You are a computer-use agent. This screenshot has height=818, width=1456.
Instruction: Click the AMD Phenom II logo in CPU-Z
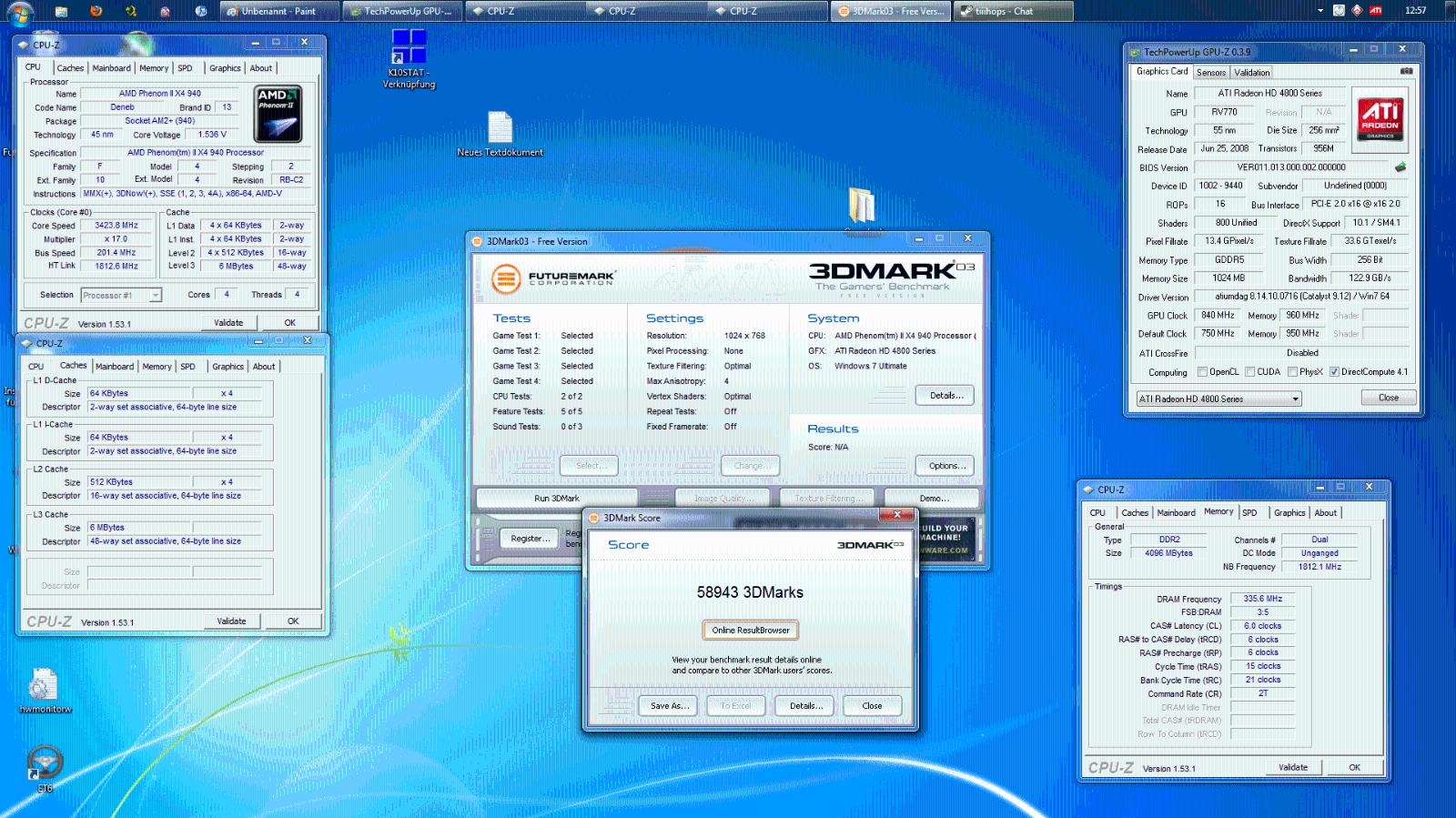pos(278,114)
